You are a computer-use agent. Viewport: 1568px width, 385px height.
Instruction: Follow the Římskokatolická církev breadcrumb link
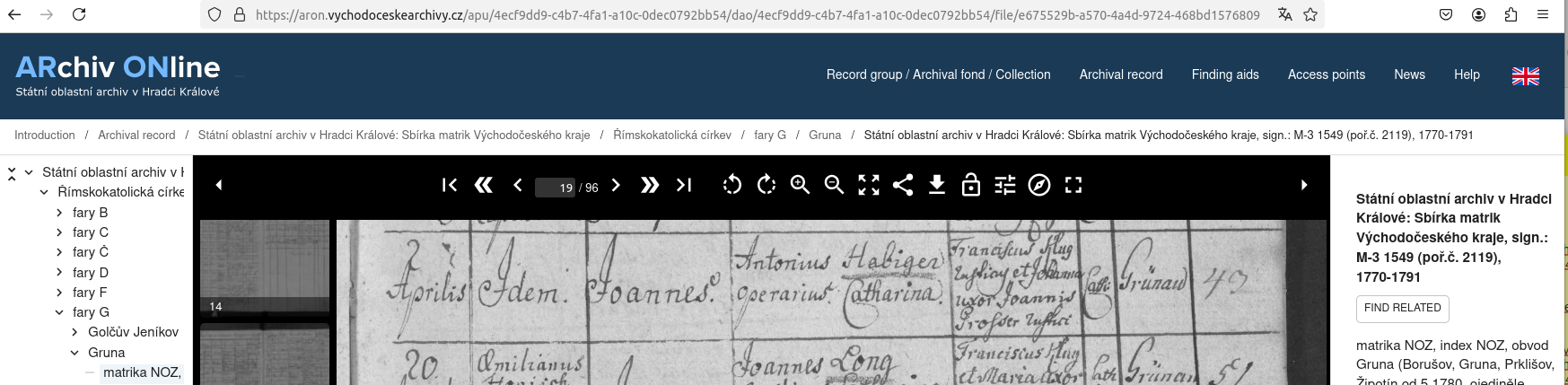click(x=672, y=135)
